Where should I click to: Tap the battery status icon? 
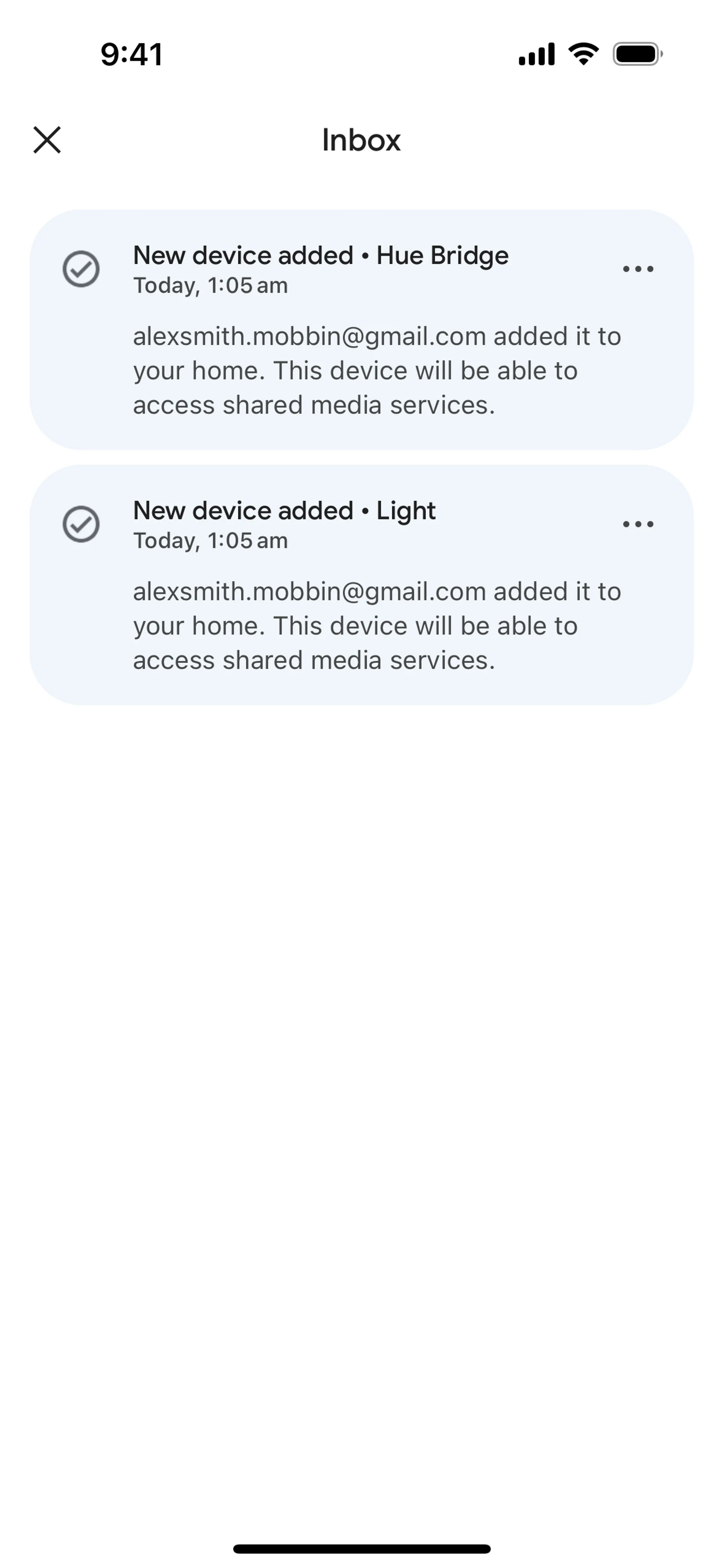[x=637, y=54]
